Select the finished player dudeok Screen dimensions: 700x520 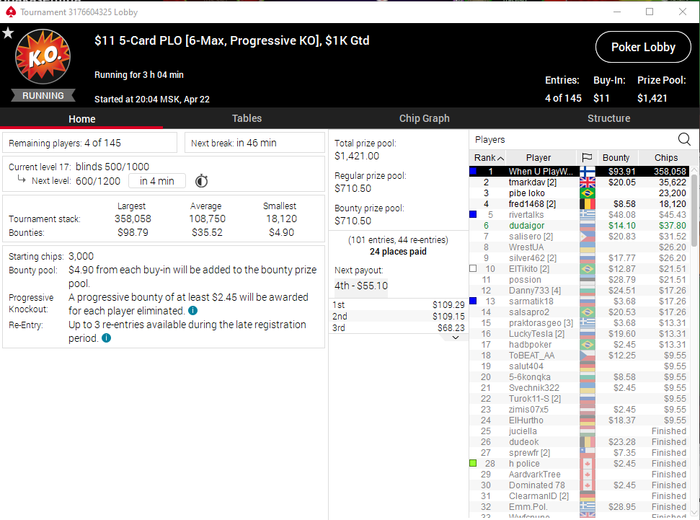tap(579, 442)
